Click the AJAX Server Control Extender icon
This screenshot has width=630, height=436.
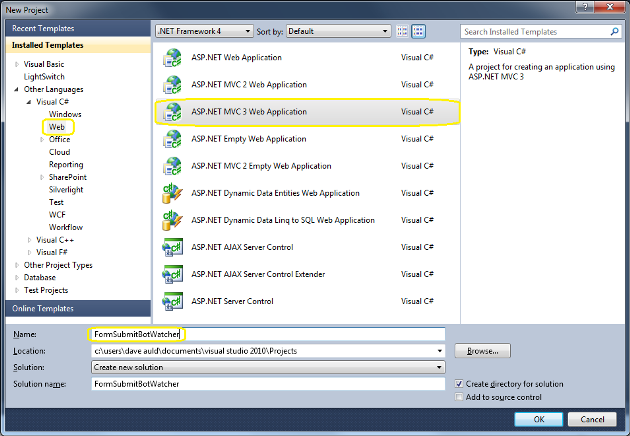click(x=172, y=274)
